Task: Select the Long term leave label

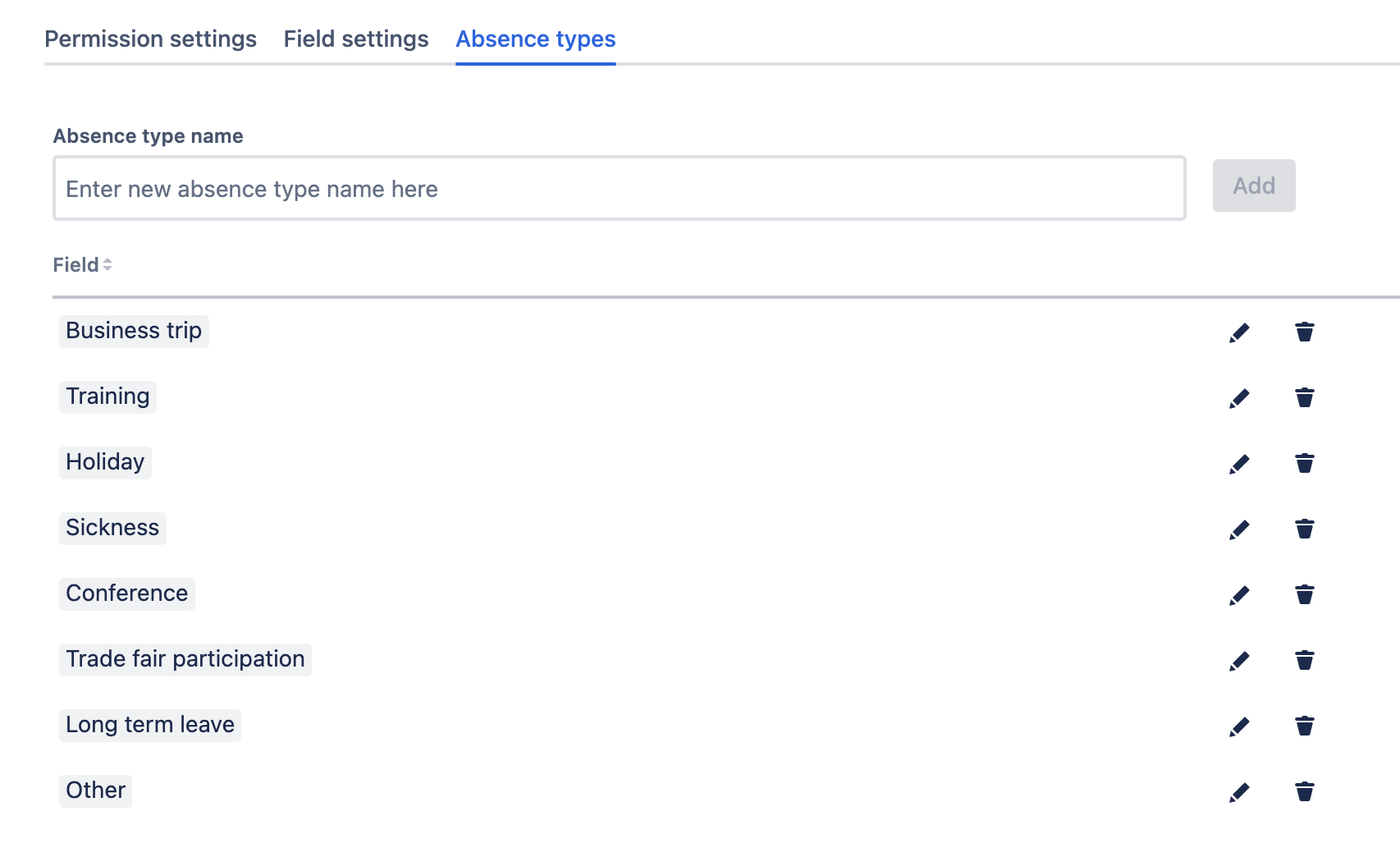Action: (x=149, y=725)
